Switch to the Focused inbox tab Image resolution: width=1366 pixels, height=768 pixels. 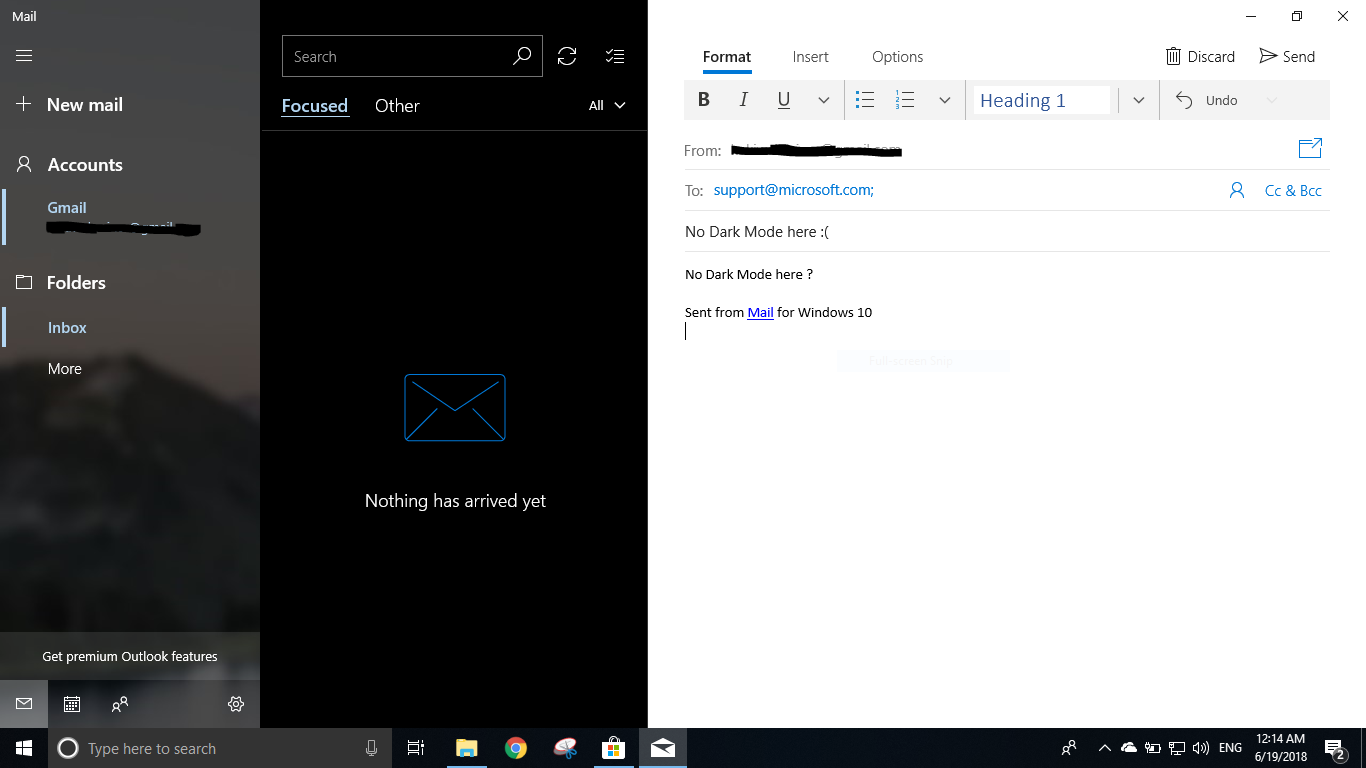[x=315, y=106]
